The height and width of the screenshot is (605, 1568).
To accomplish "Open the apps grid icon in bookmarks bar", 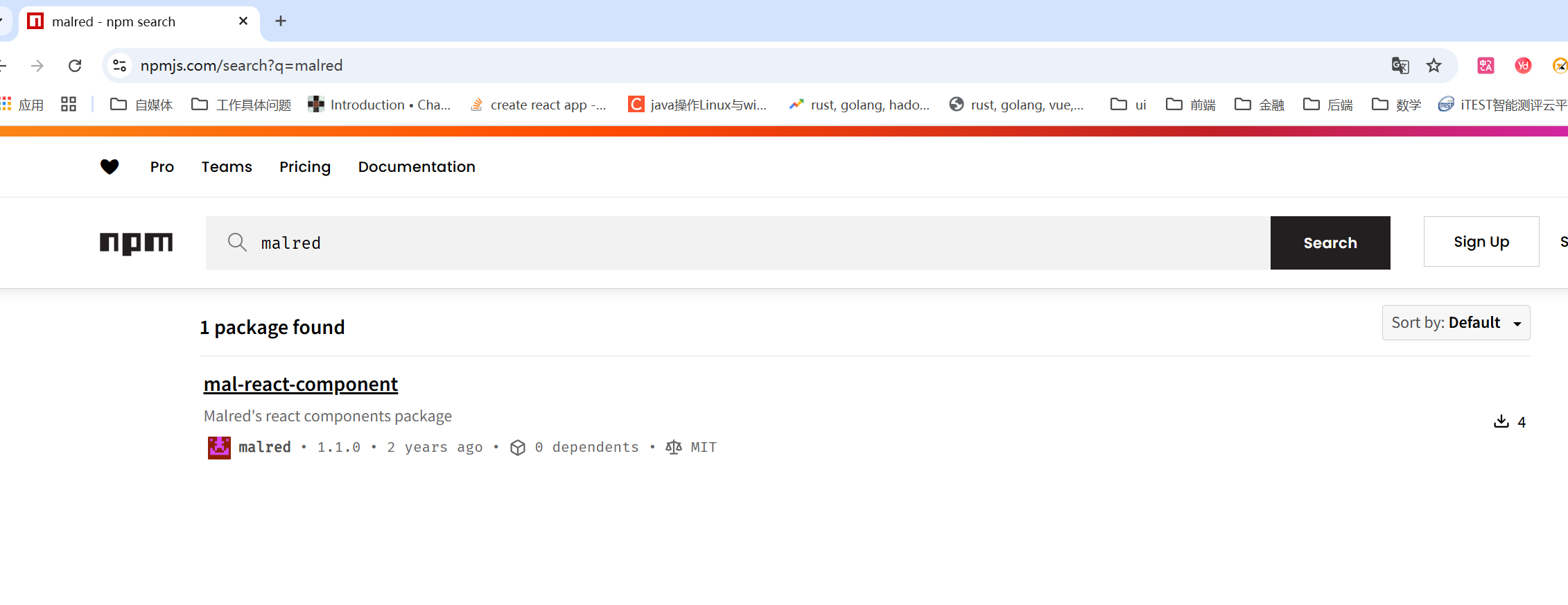I will coord(69,105).
